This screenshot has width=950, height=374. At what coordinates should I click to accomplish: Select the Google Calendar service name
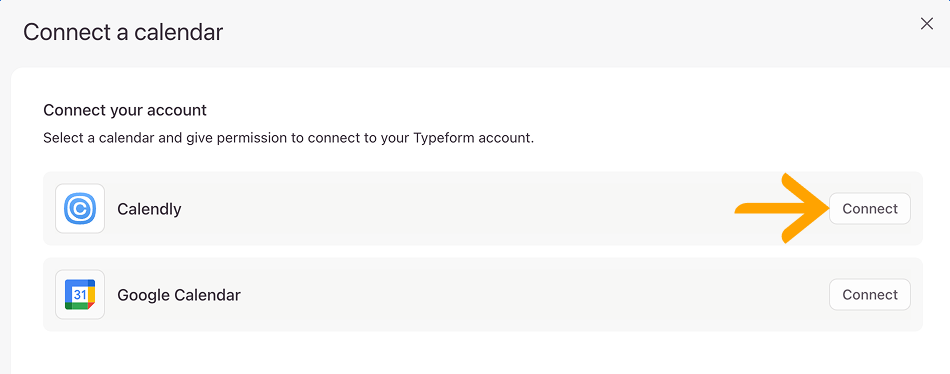click(x=179, y=295)
